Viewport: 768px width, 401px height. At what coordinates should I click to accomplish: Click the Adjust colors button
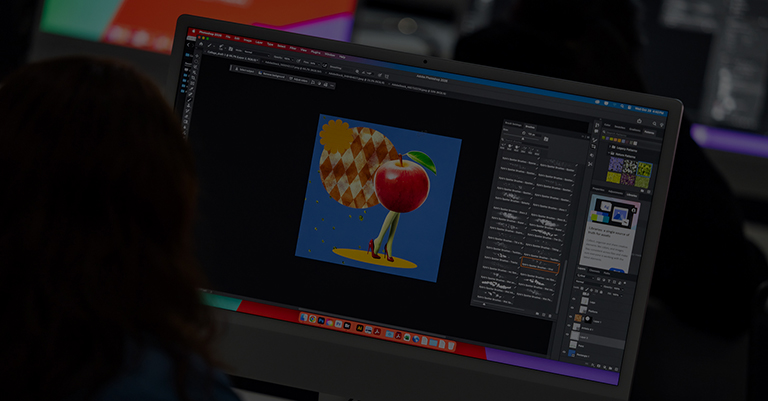pos(299,79)
